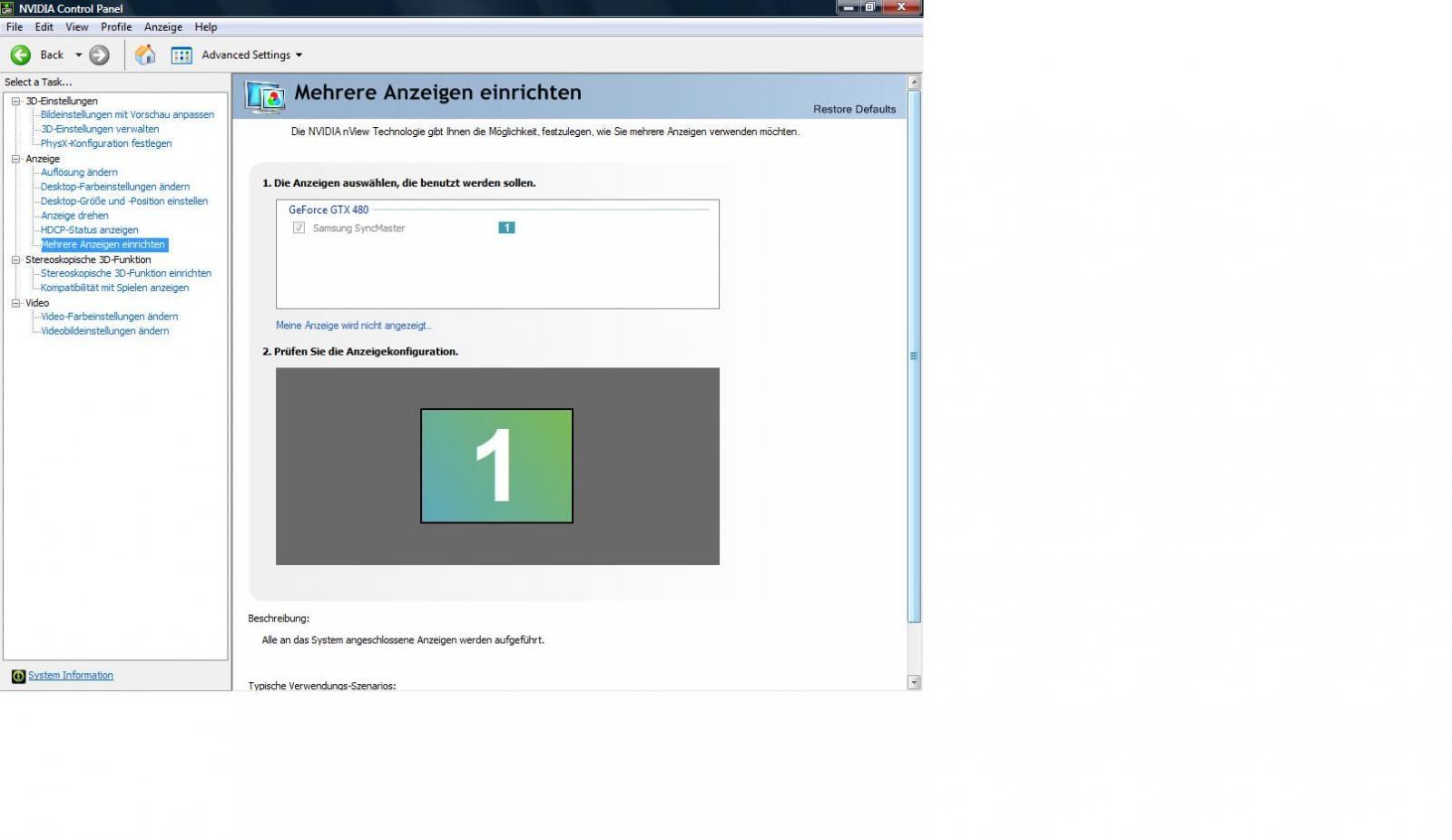Click the display number 1 badge
Screen dimensions: 1452x840
coord(506,228)
